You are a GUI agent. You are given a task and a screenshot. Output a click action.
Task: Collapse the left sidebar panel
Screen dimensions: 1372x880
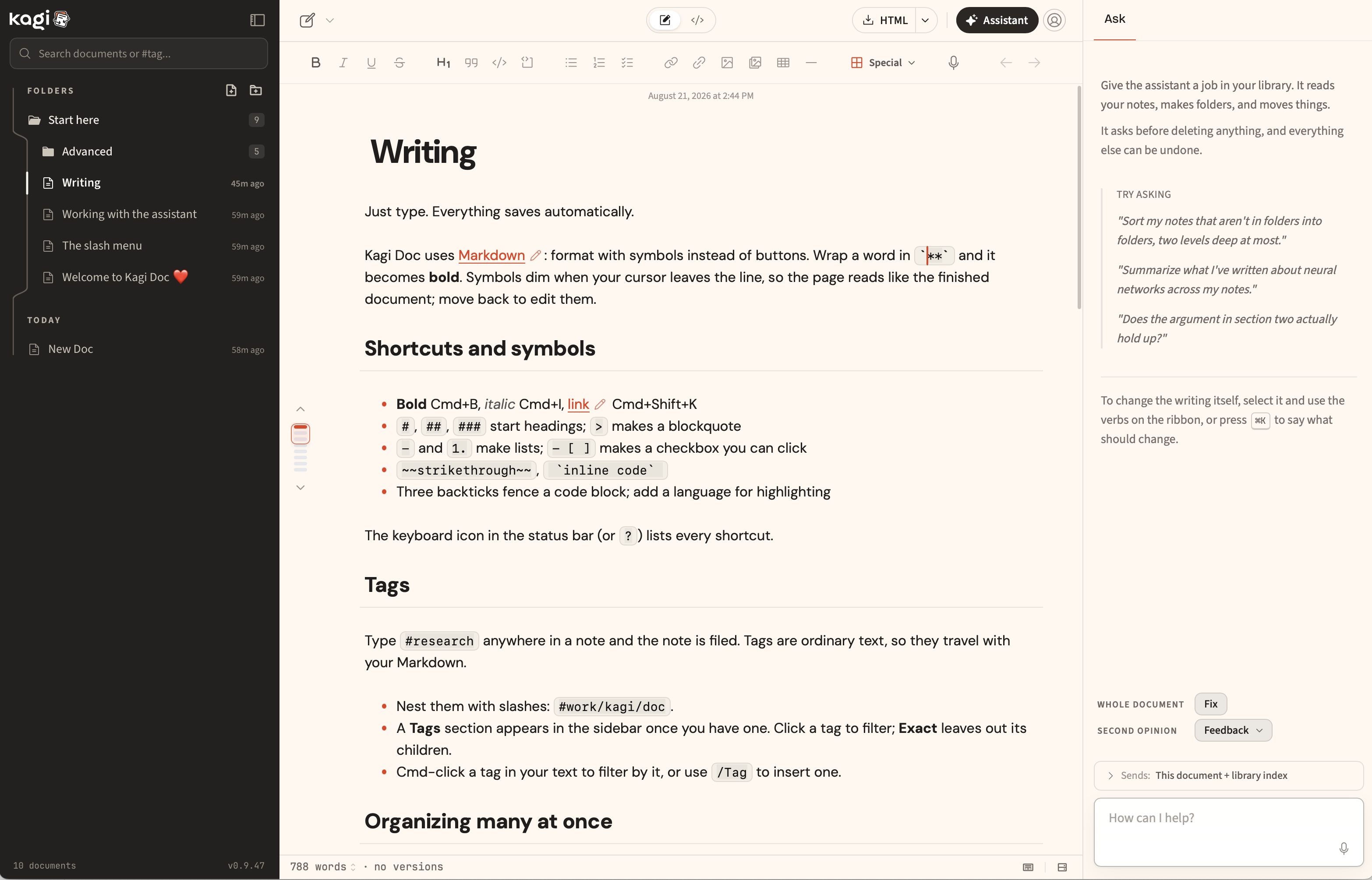tap(257, 20)
